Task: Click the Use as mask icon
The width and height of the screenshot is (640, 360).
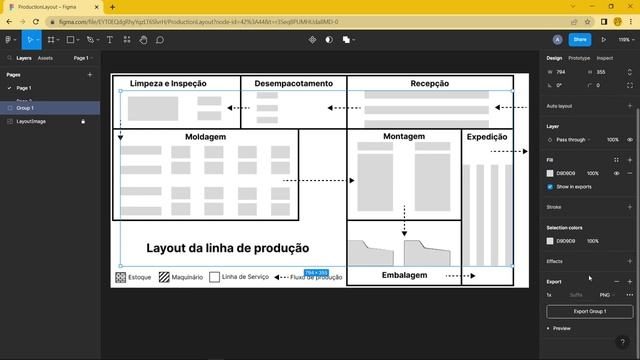Action: [x=329, y=40]
